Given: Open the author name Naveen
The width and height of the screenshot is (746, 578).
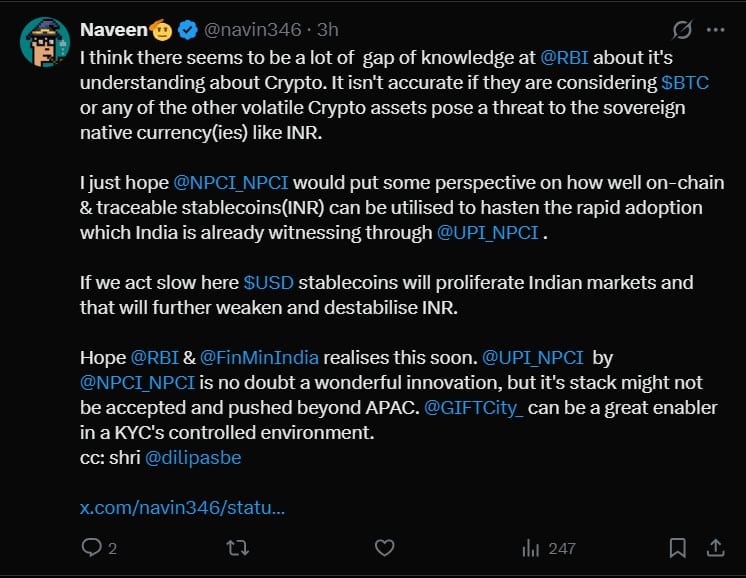Looking at the screenshot, I should tap(108, 30).
